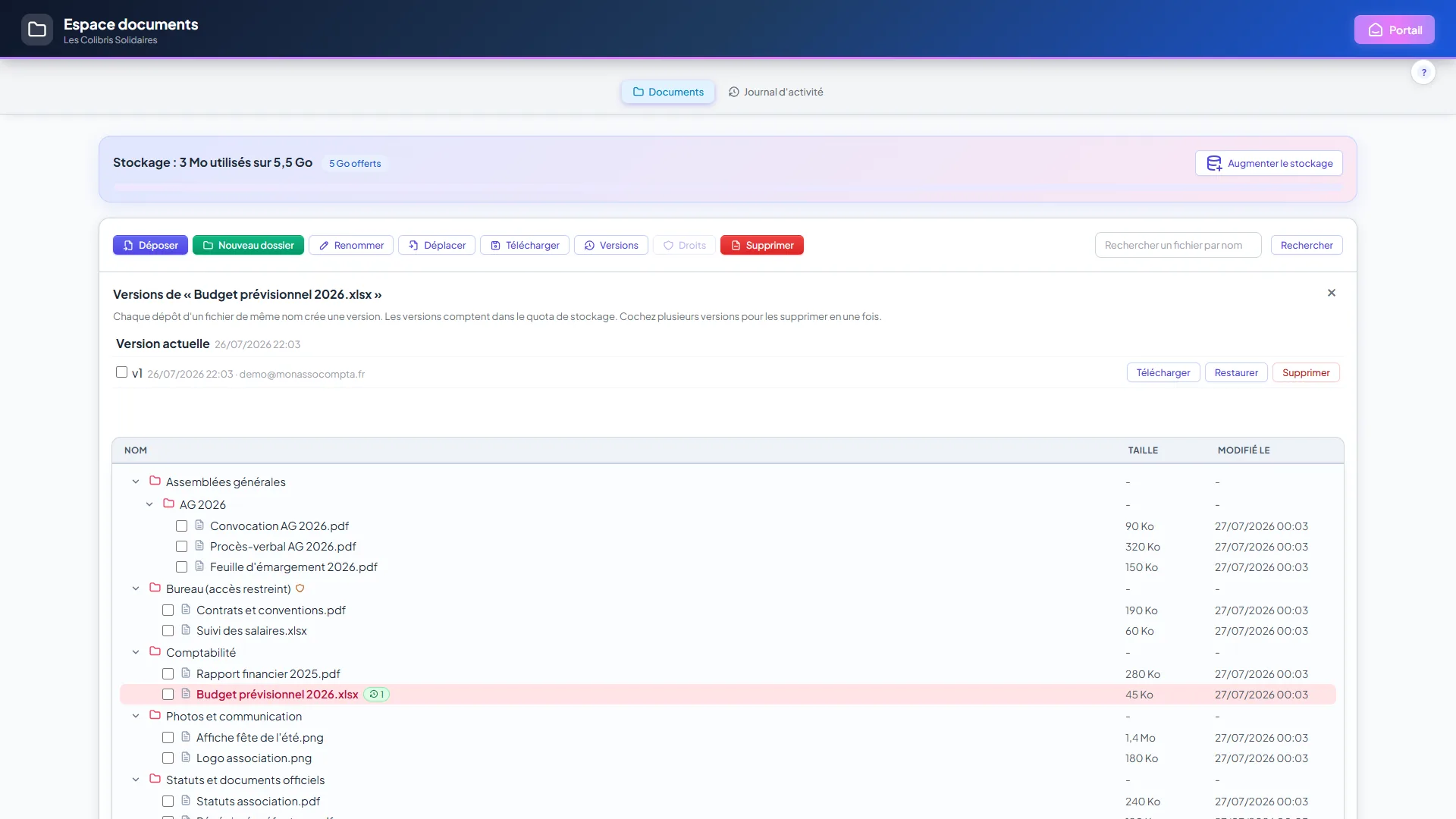Click the NOM column header

click(x=136, y=450)
